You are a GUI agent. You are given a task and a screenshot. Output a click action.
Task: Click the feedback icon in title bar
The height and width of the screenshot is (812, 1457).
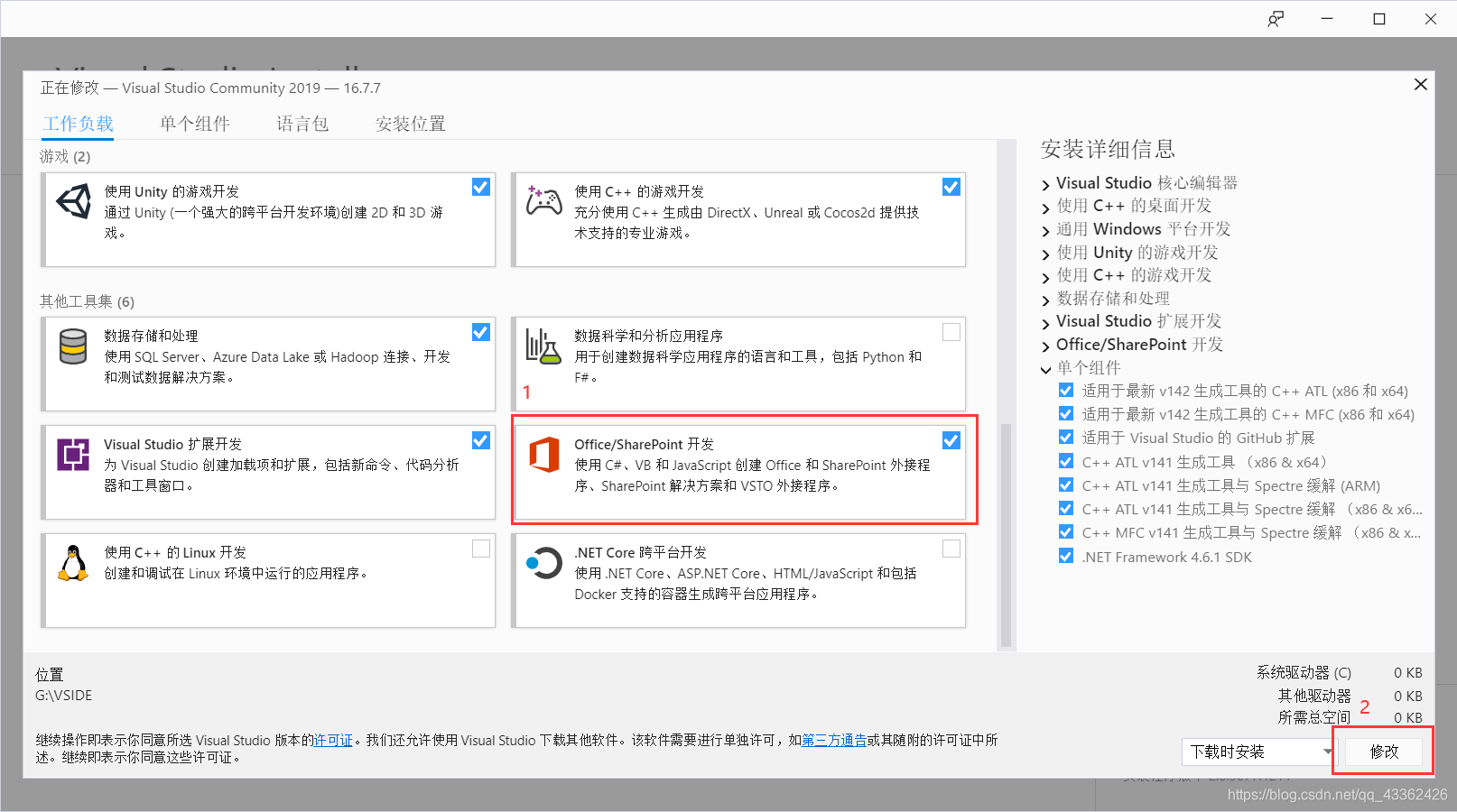(x=1276, y=19)
